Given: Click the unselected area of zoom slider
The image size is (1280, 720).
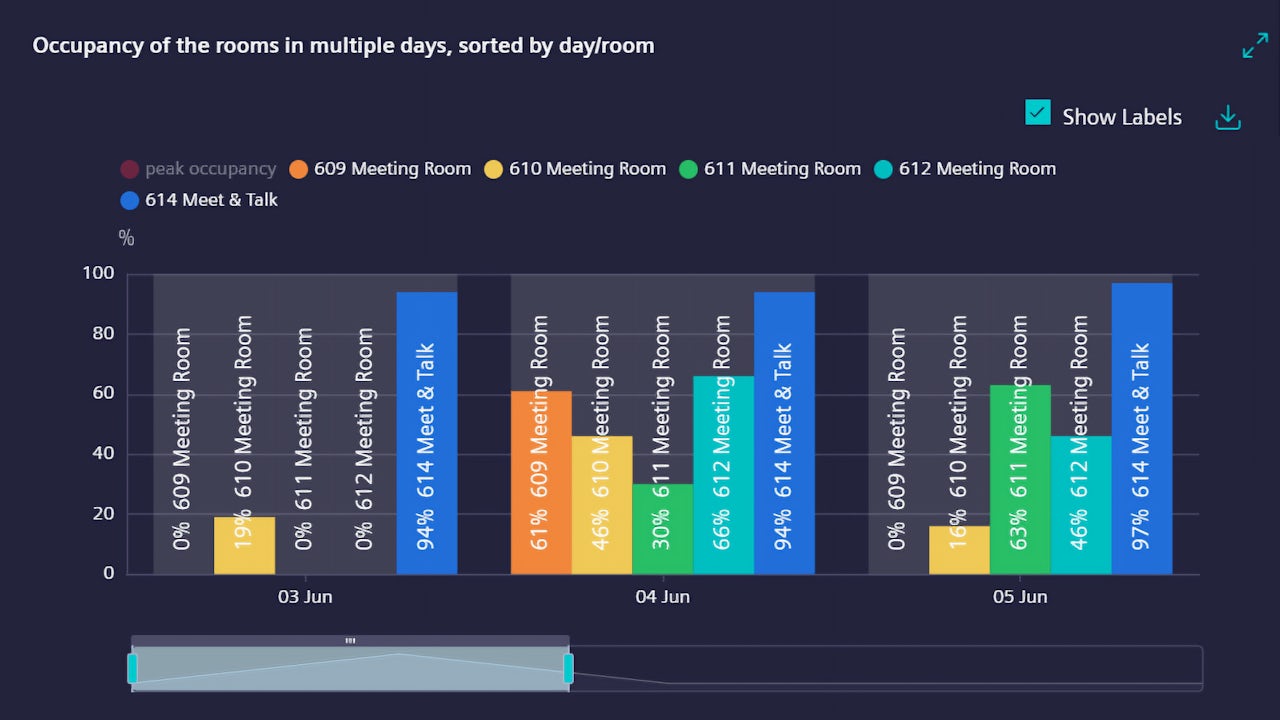Looking at the screenshot, I should coord(888,668).
